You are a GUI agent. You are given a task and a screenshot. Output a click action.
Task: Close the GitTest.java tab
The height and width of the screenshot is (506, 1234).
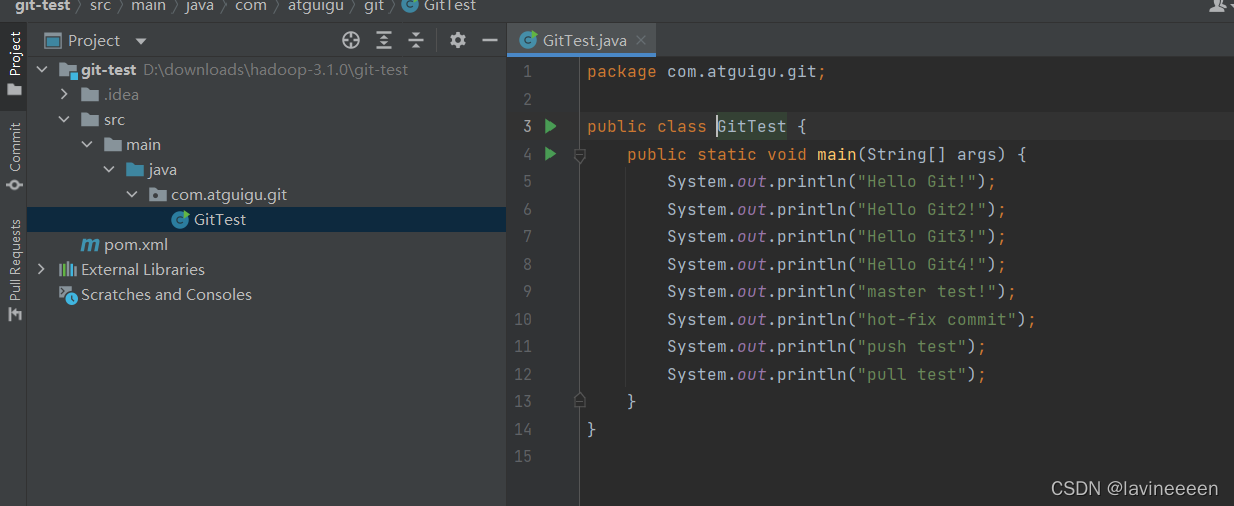pyautogui.click(x=641, y=41)
